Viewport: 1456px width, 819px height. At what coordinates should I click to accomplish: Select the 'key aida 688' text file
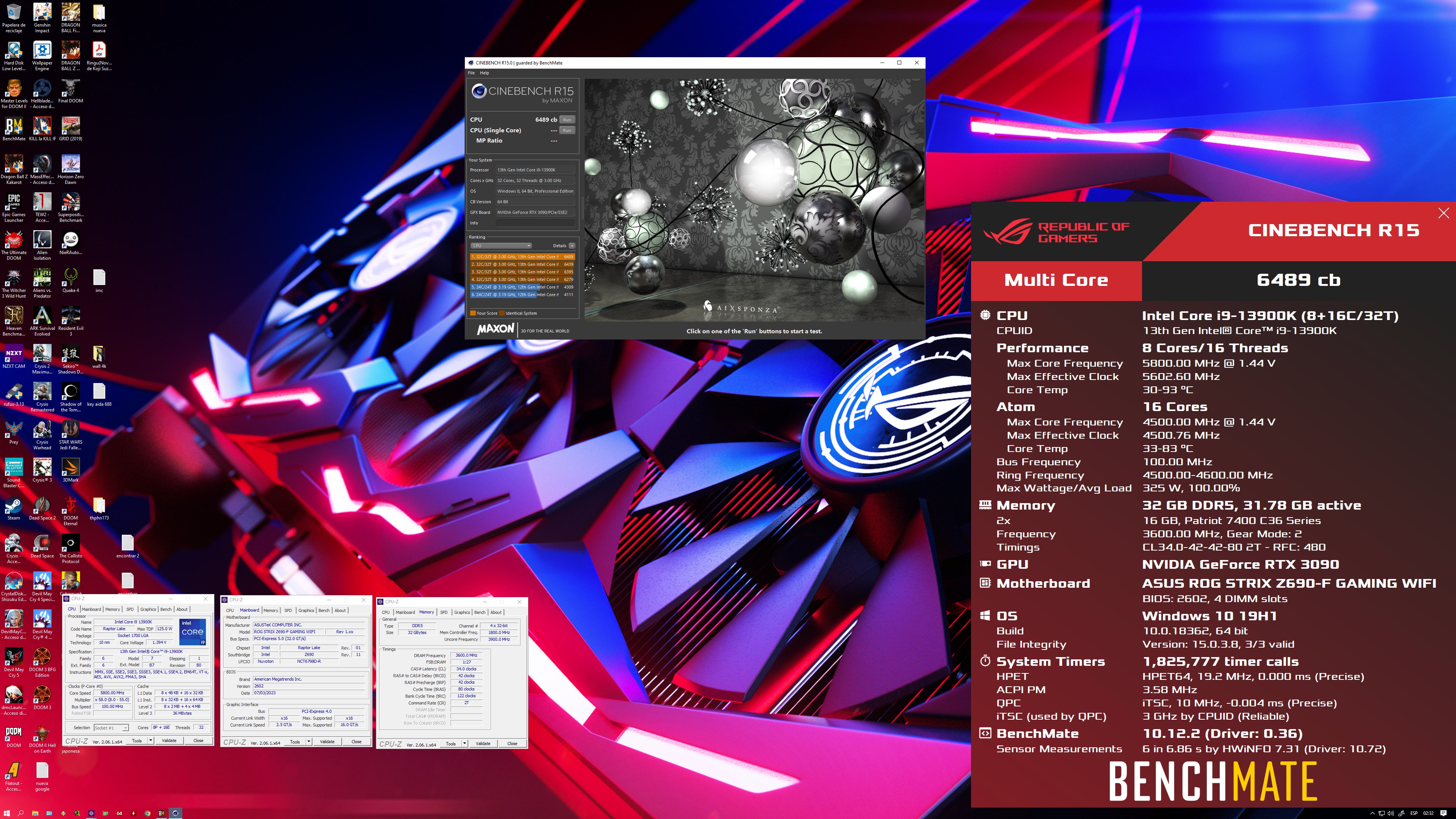[99, 394]
